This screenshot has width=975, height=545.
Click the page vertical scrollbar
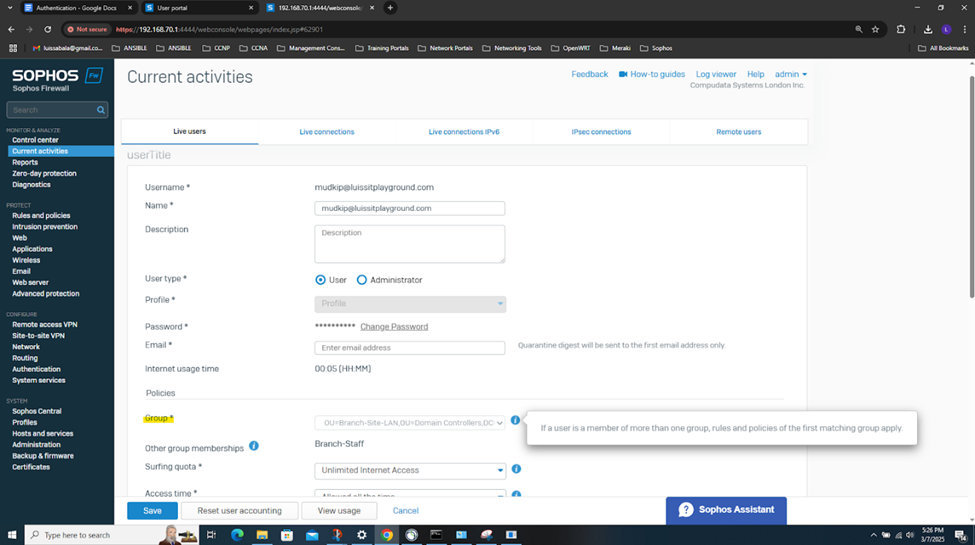971,187
